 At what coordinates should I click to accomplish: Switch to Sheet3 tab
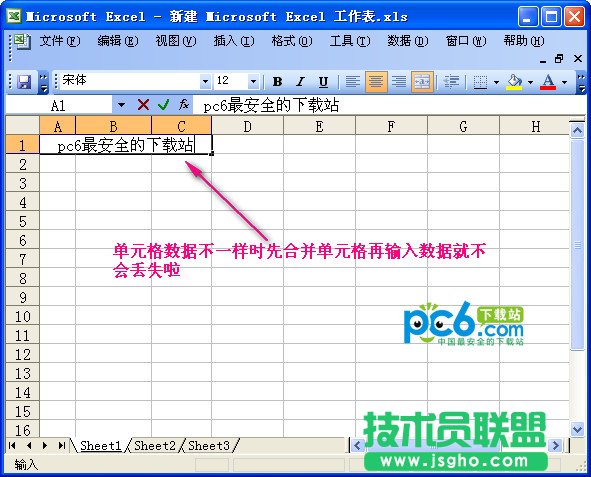coord(209,446)
